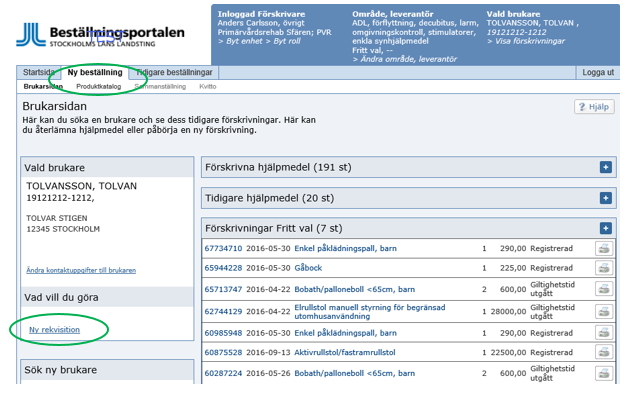Open Kvitto sub-tab

[x=208, y=86]
